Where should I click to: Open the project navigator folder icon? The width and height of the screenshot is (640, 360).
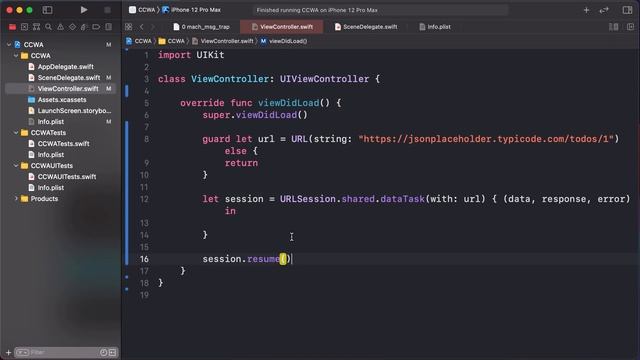pos(12,27)
